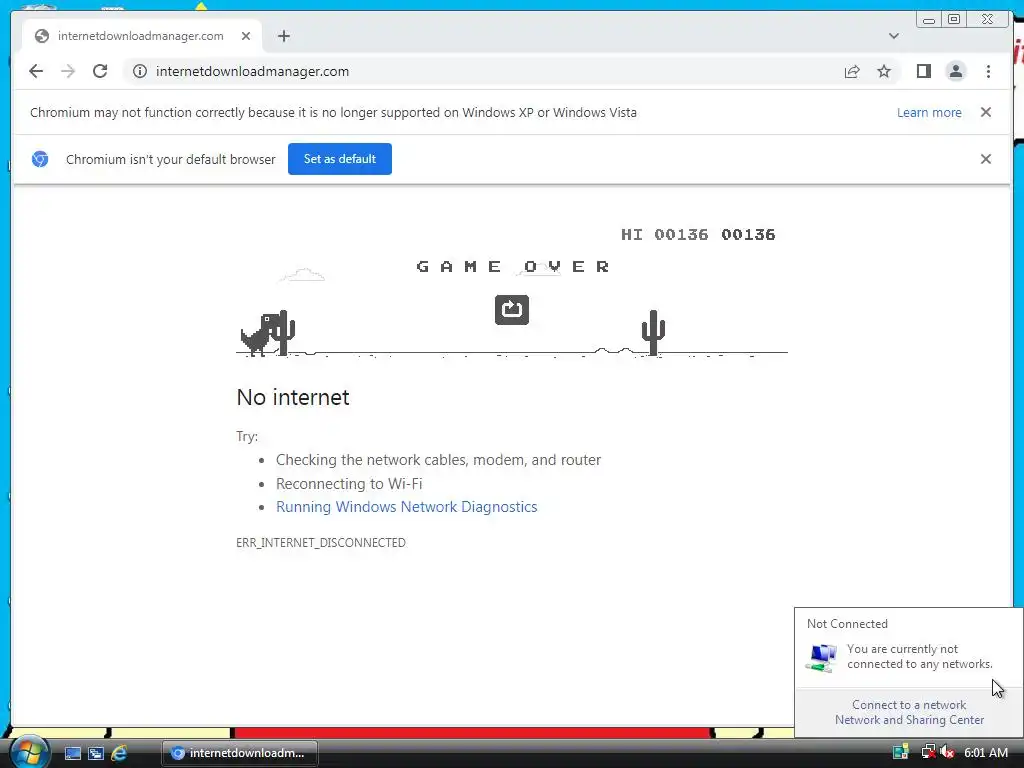The width and height of the screenshot is (1024, 768).
Task: Select the internetdownloadmanager.com tab
Action: [x=142, y=36]
